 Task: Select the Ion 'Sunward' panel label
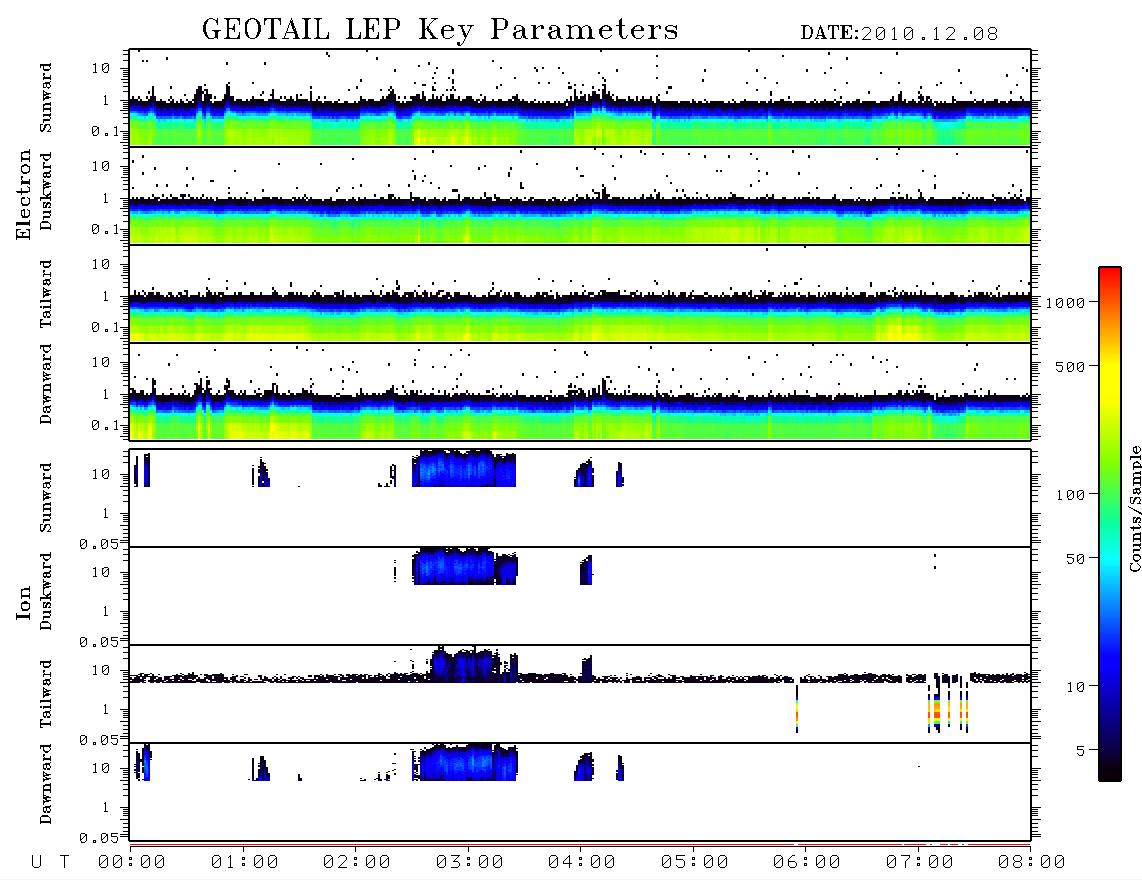46,497
